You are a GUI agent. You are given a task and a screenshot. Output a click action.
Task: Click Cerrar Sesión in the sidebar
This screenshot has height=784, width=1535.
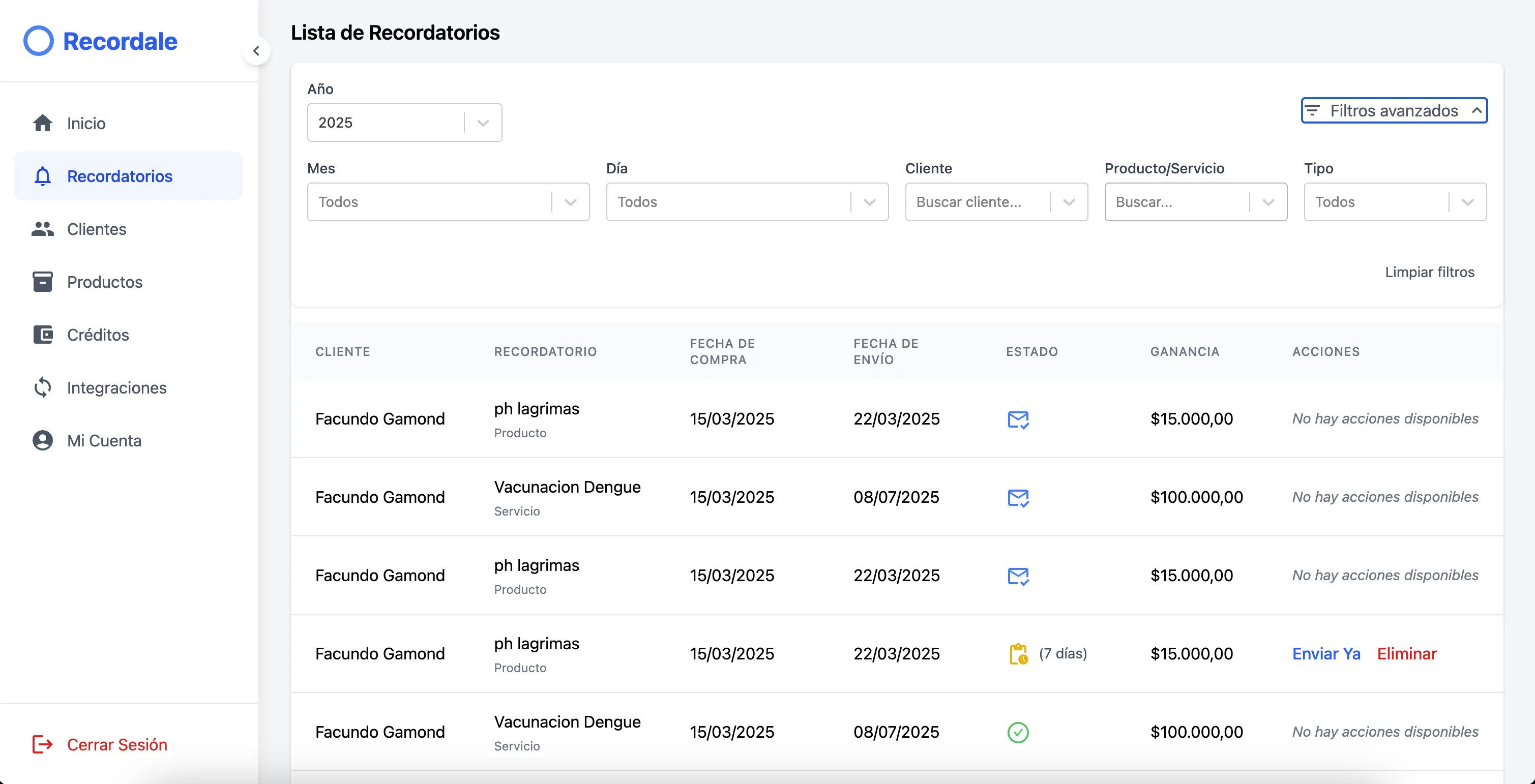[x=117, y=745]
